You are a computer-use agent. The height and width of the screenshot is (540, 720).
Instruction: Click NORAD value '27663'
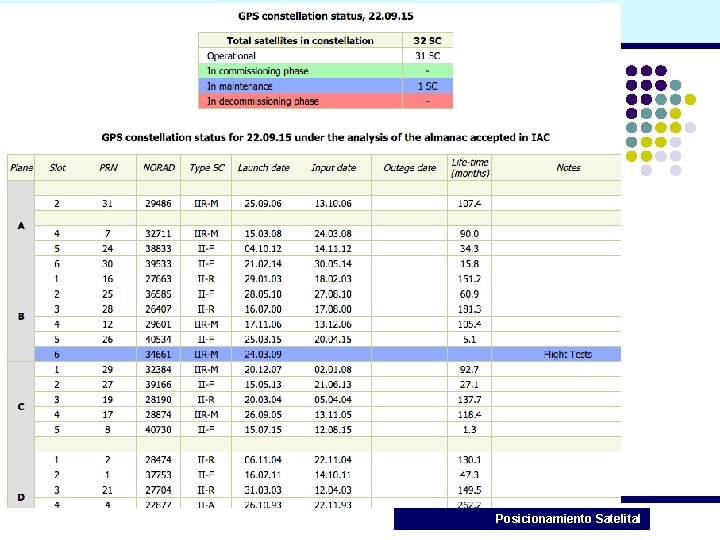(158, 279)
